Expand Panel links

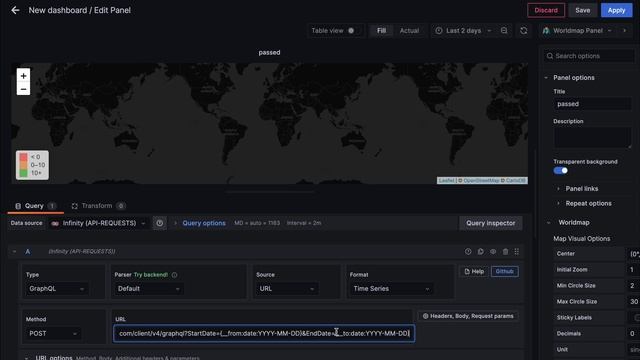(581, 189)
